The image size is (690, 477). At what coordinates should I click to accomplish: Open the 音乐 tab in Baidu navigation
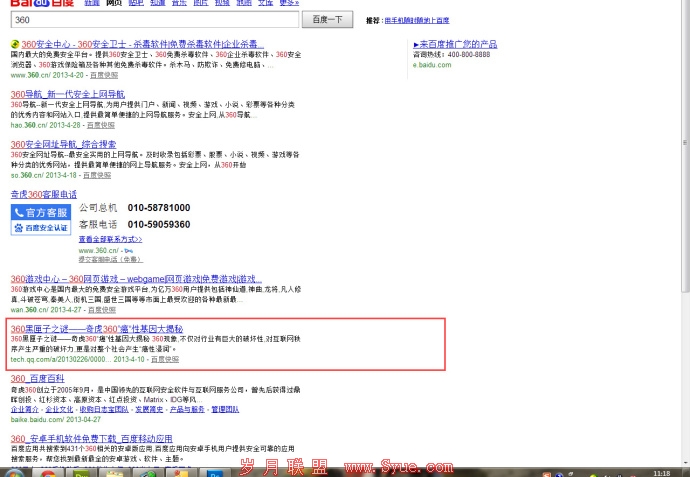tap(179, 3)
